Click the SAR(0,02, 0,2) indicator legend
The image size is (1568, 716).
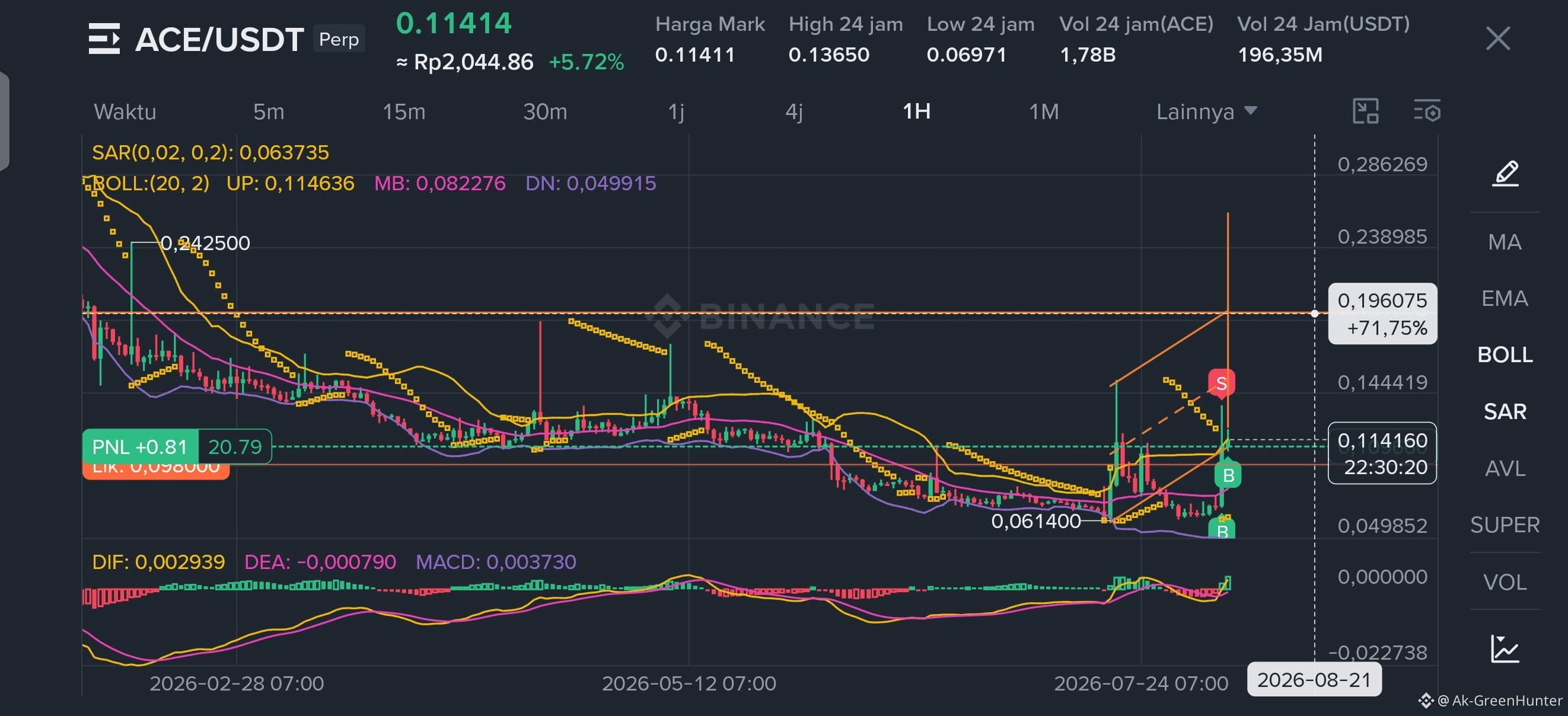[210, 152]
